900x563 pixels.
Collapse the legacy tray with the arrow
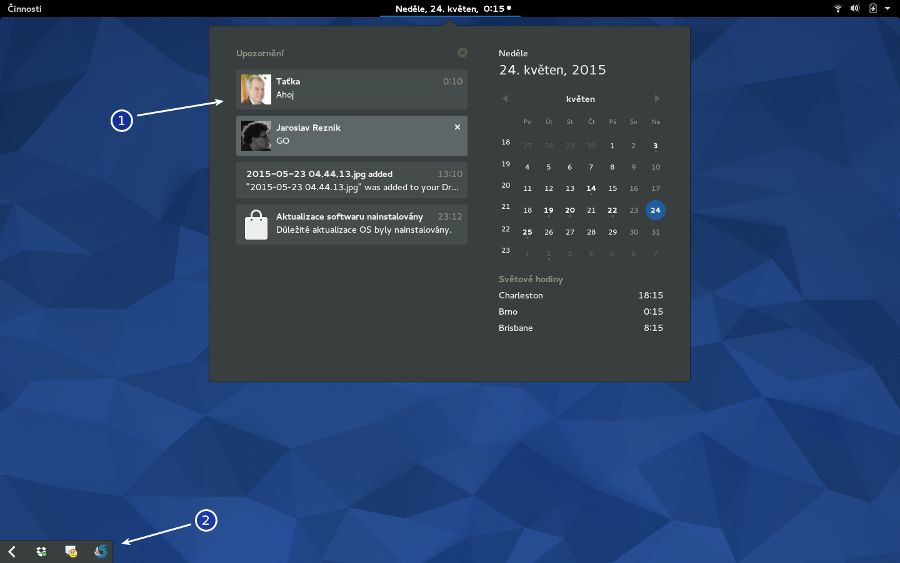(x=12, y=551)
